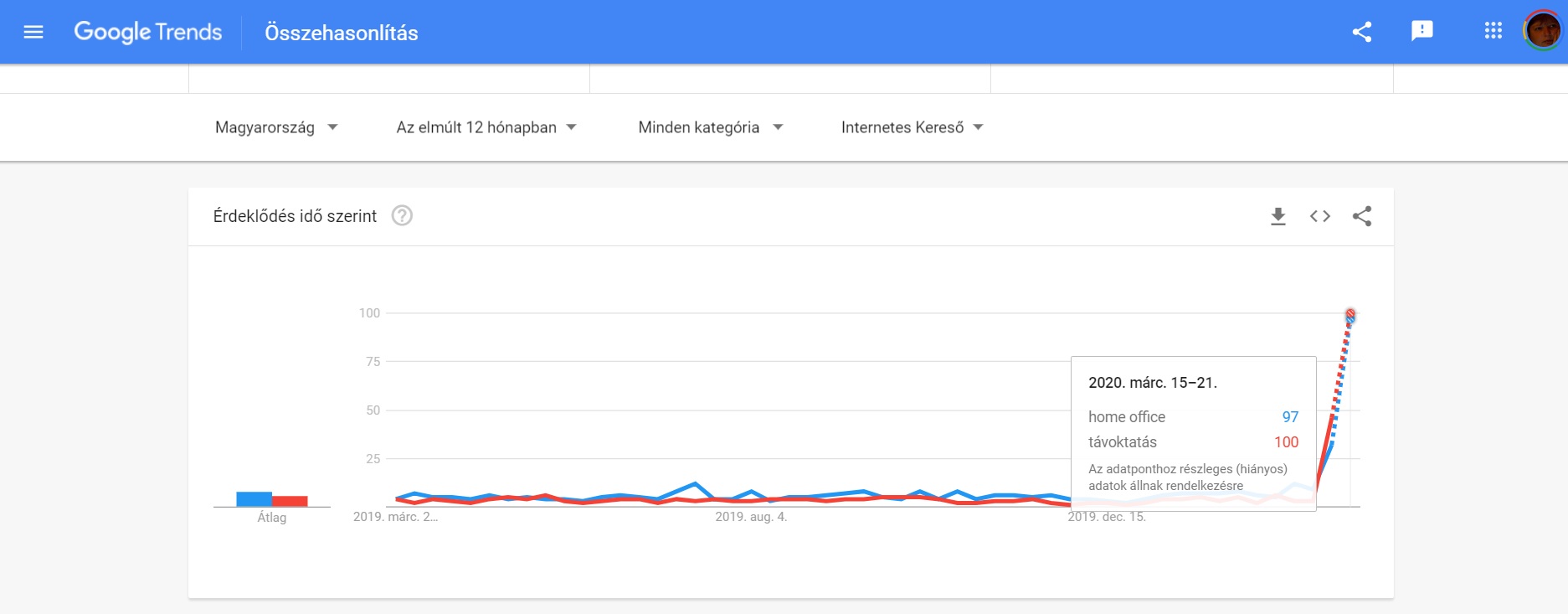Screen dimensions: 1568x614
Task: Download the chart data as CSV
Action: click(1278, 216)
